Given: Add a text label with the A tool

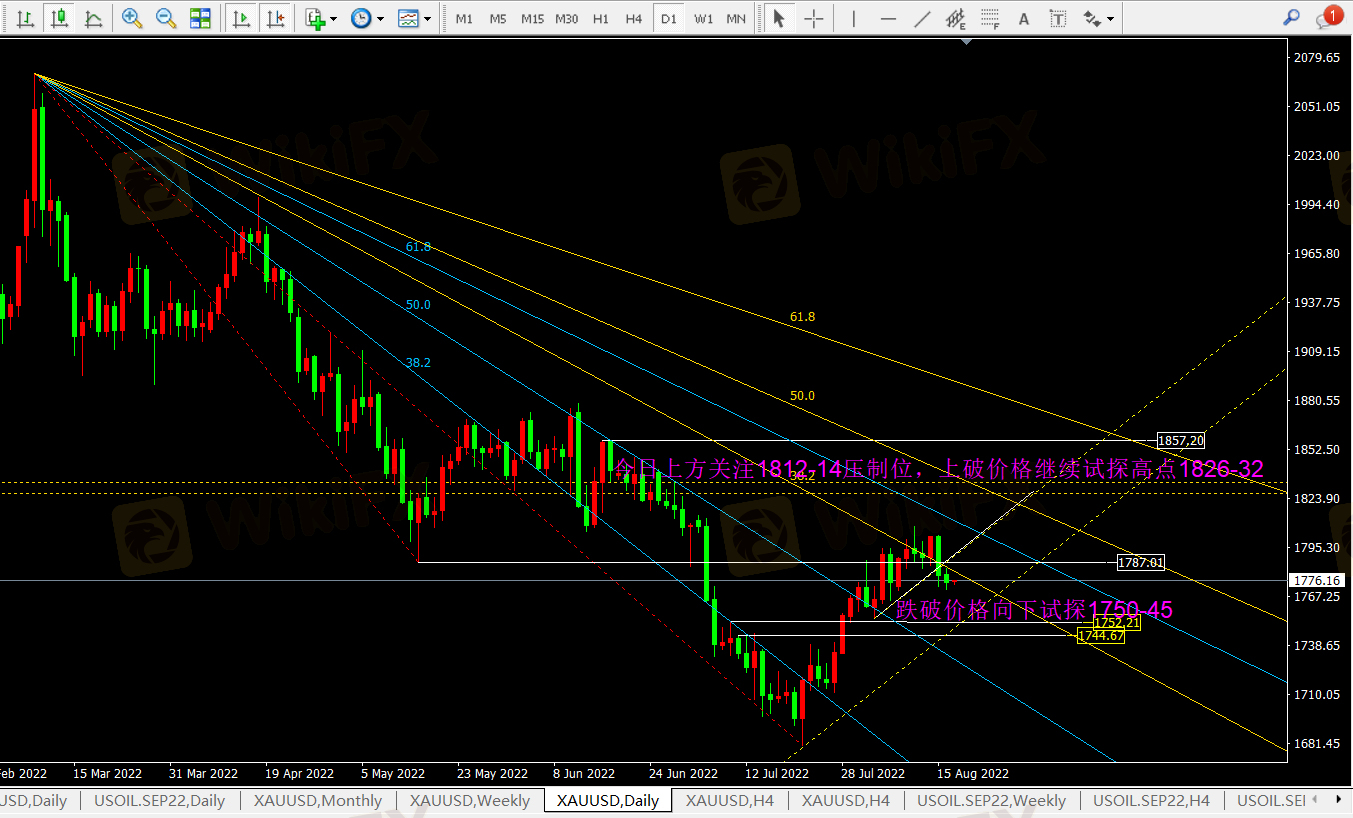Looking at the screenshot, I should (1023, 18).
